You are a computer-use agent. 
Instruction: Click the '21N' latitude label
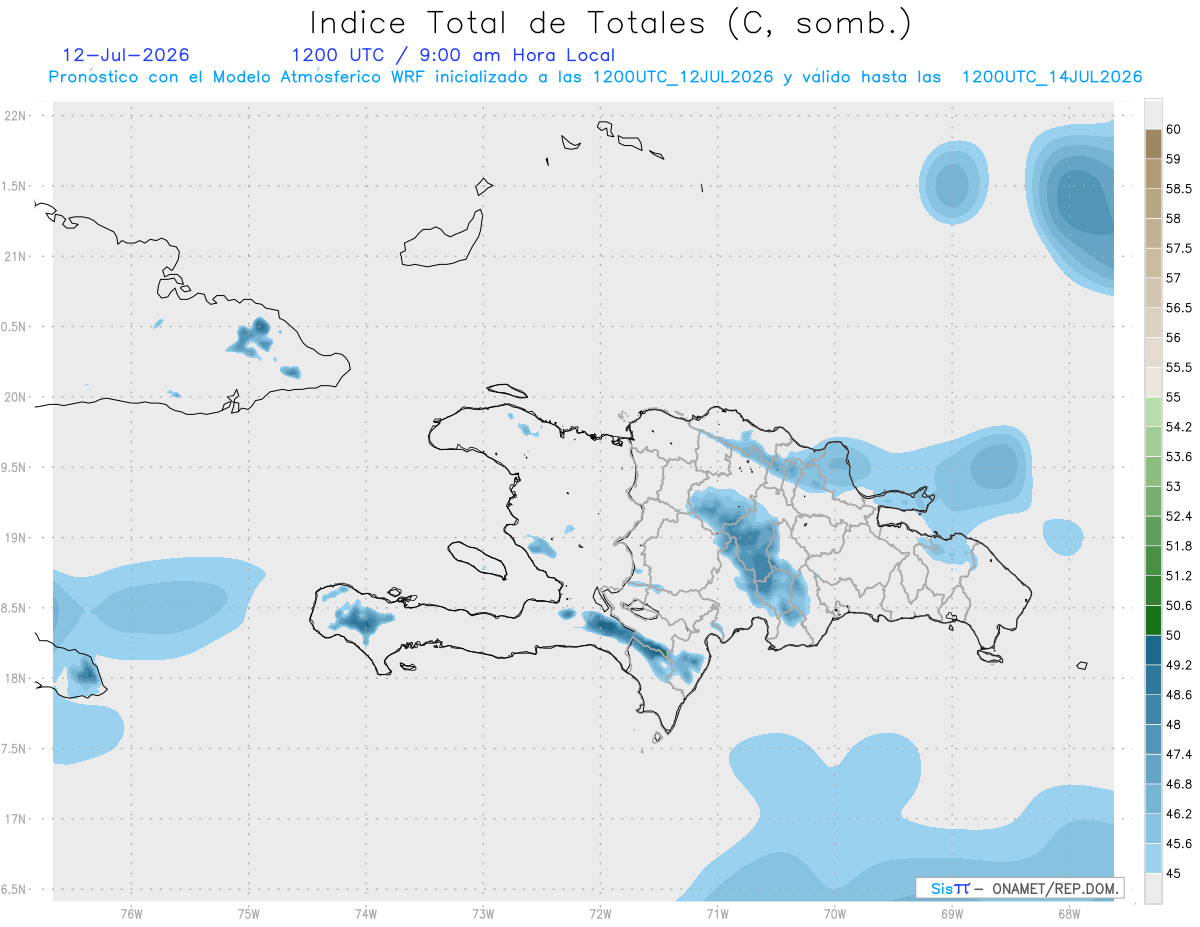tap(17, 257)
